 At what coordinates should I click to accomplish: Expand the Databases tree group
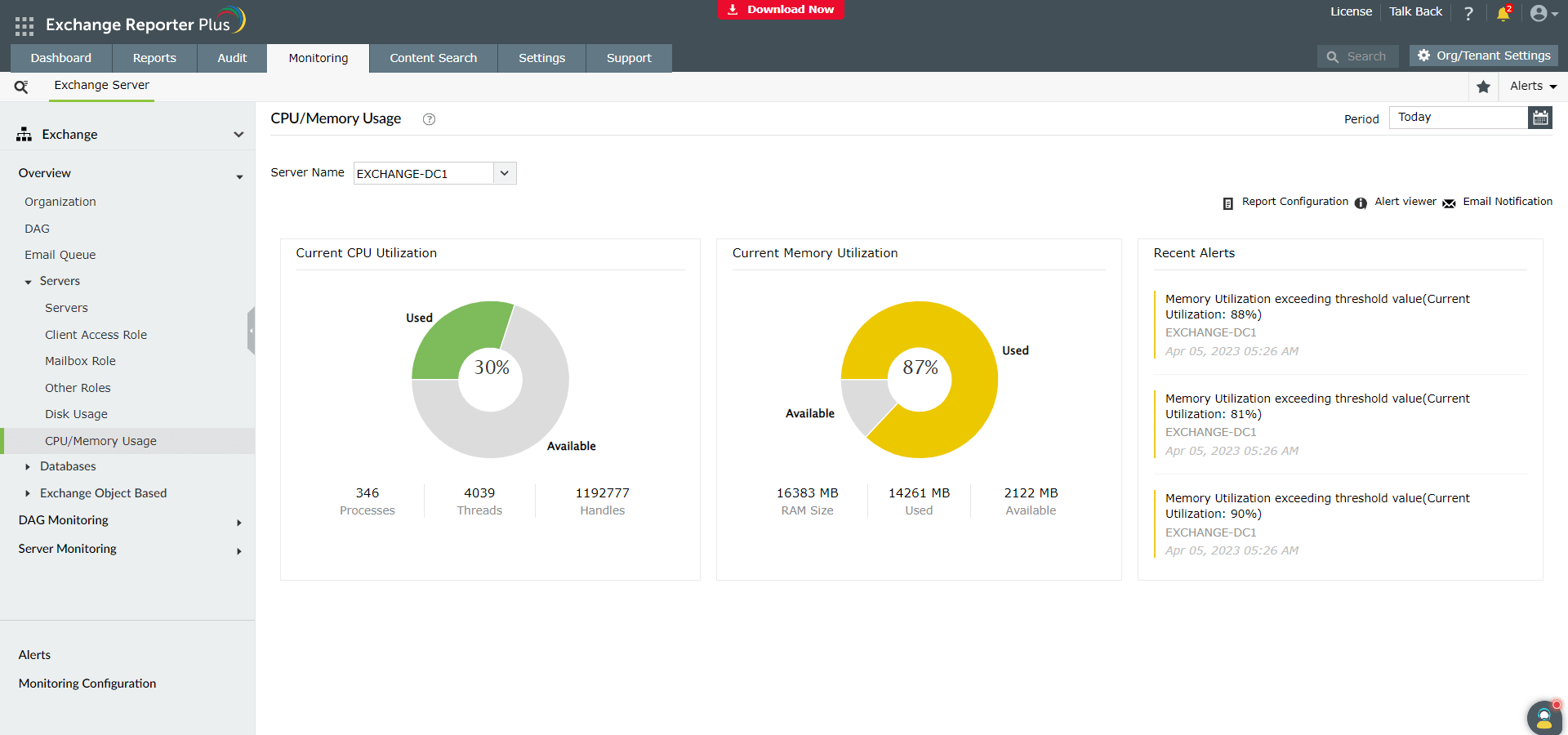click(28, 467)
